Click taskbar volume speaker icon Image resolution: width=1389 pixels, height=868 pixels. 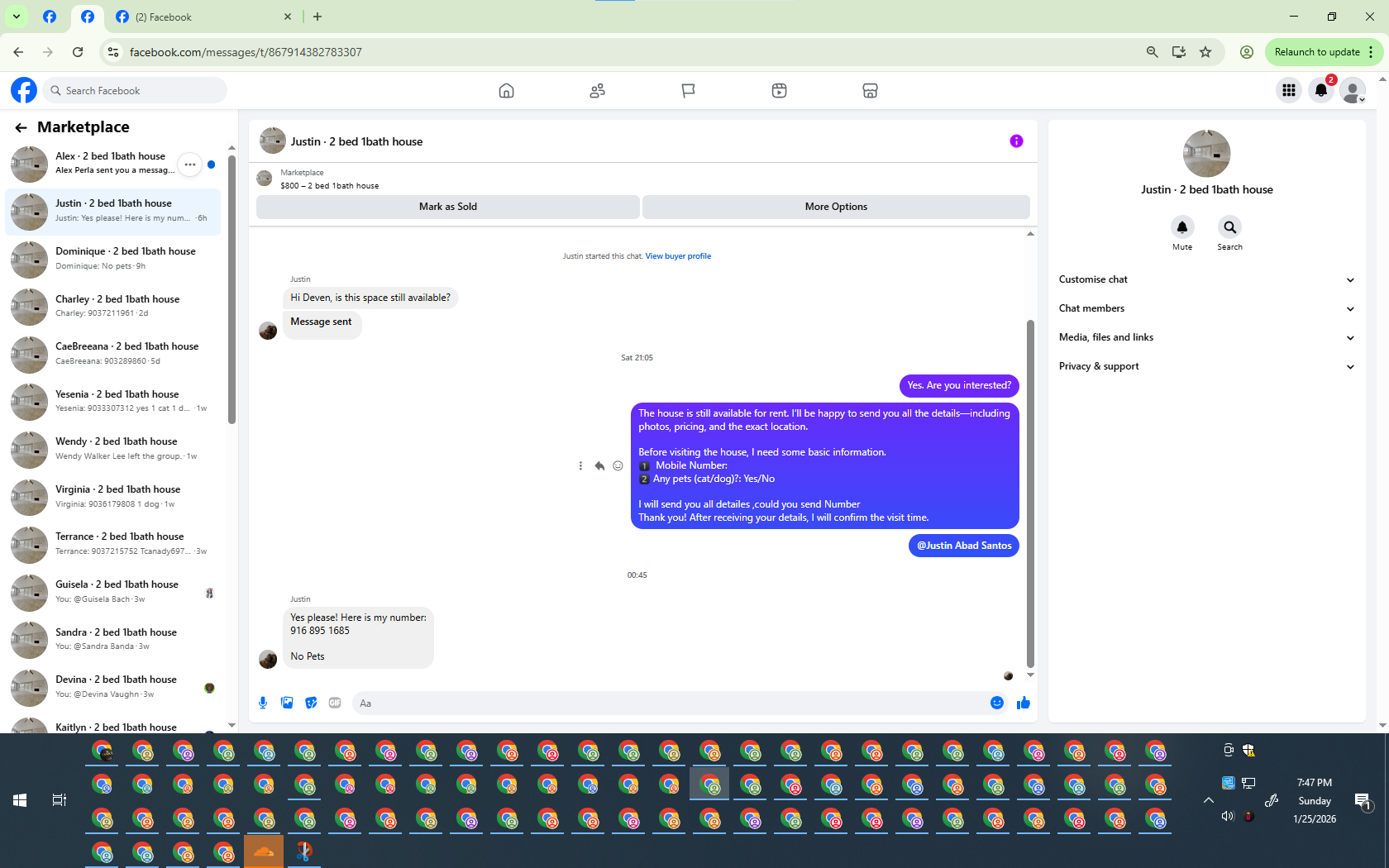1227,816
